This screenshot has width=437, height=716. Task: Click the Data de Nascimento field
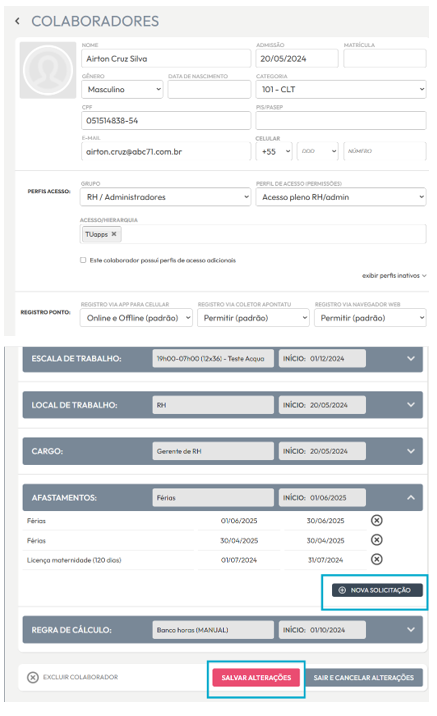[x=209, y=90]
